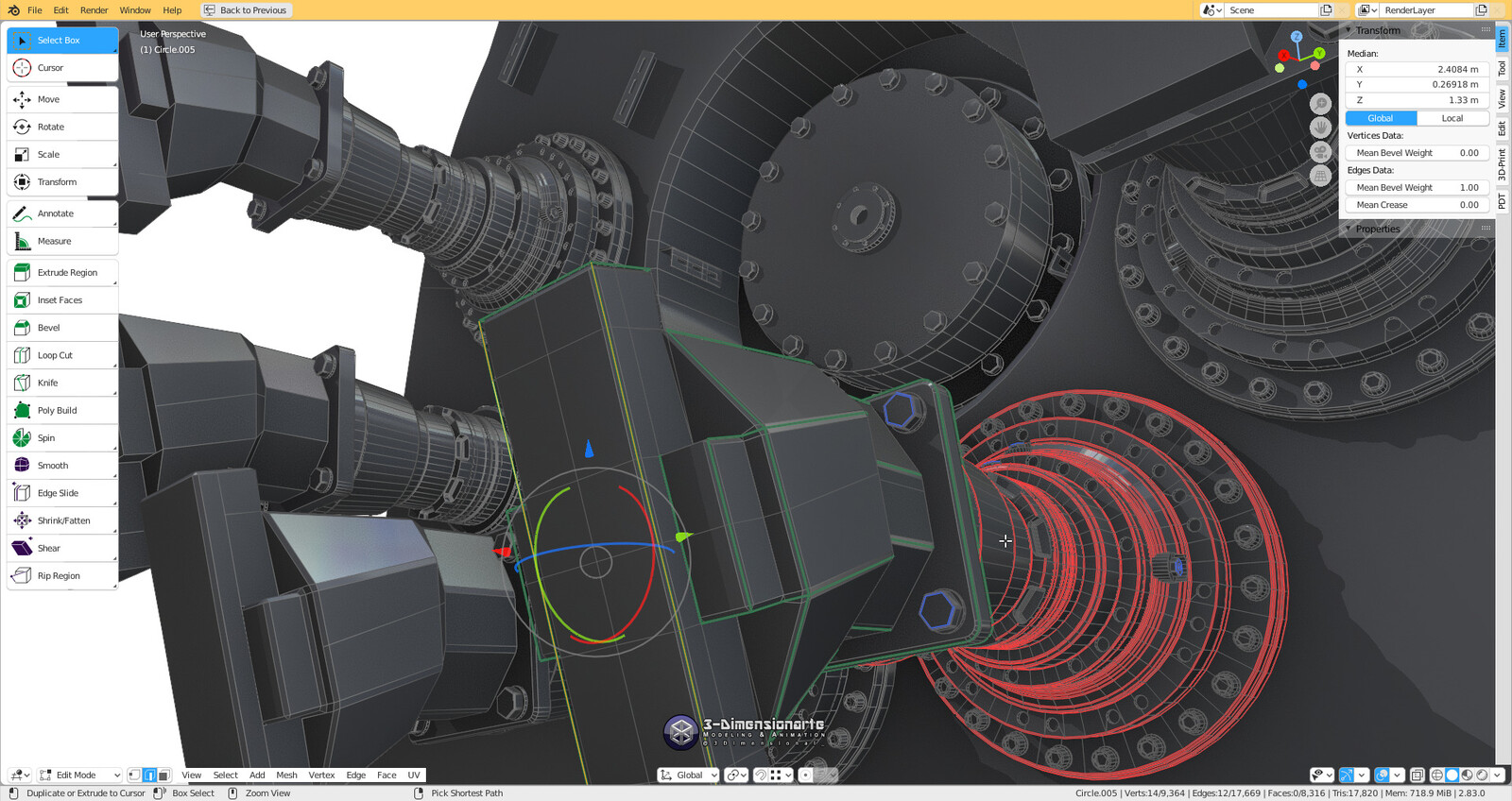
Task: Select the Rip Region tool
Action: coord(62,575)
